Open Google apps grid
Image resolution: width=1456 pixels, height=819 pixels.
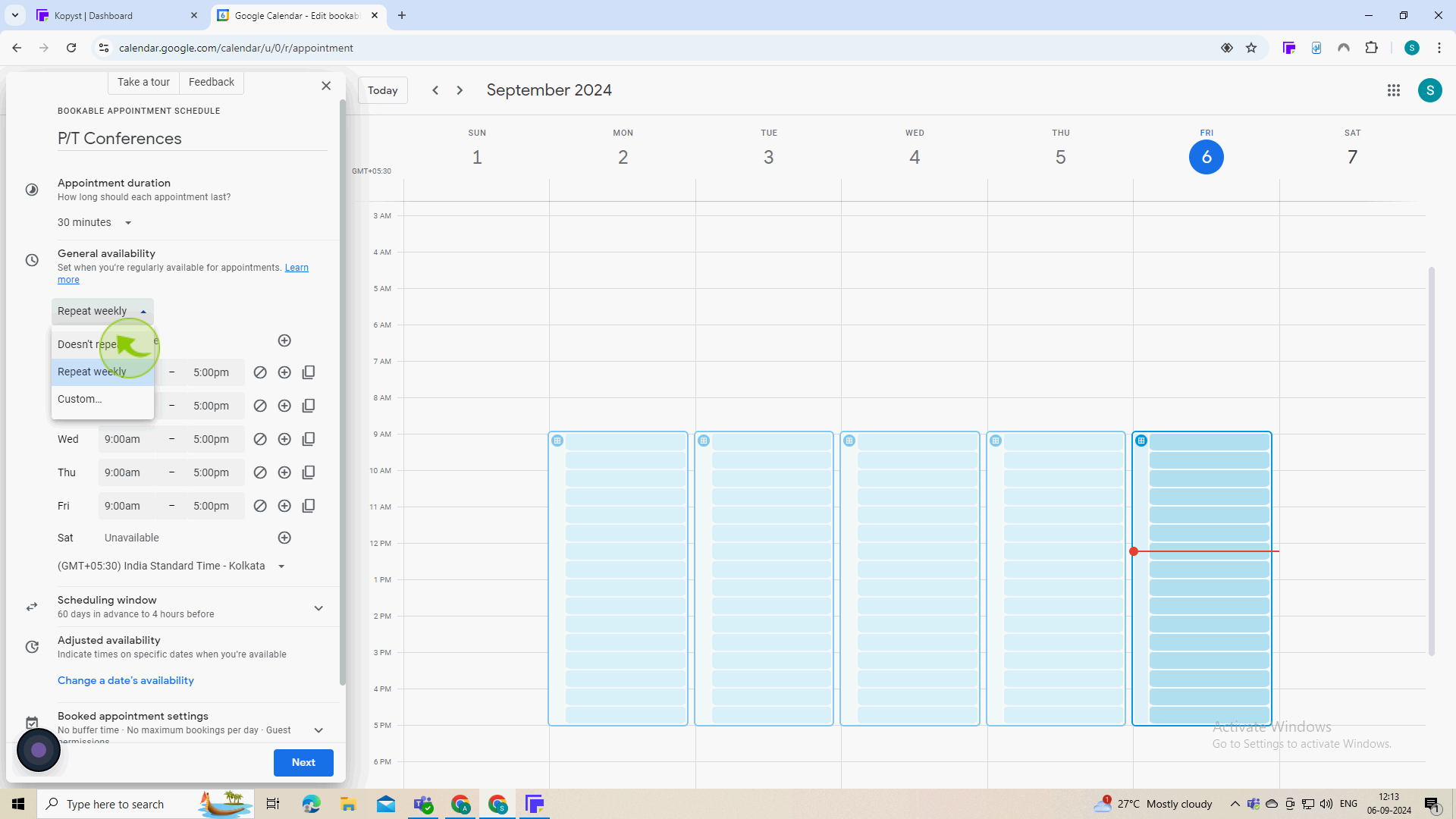pyautogui.click(x=1394, y=90)
